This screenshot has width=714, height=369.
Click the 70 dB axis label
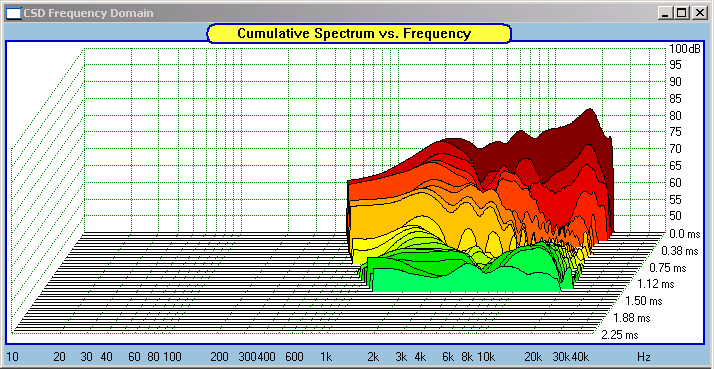coord(675,149)
